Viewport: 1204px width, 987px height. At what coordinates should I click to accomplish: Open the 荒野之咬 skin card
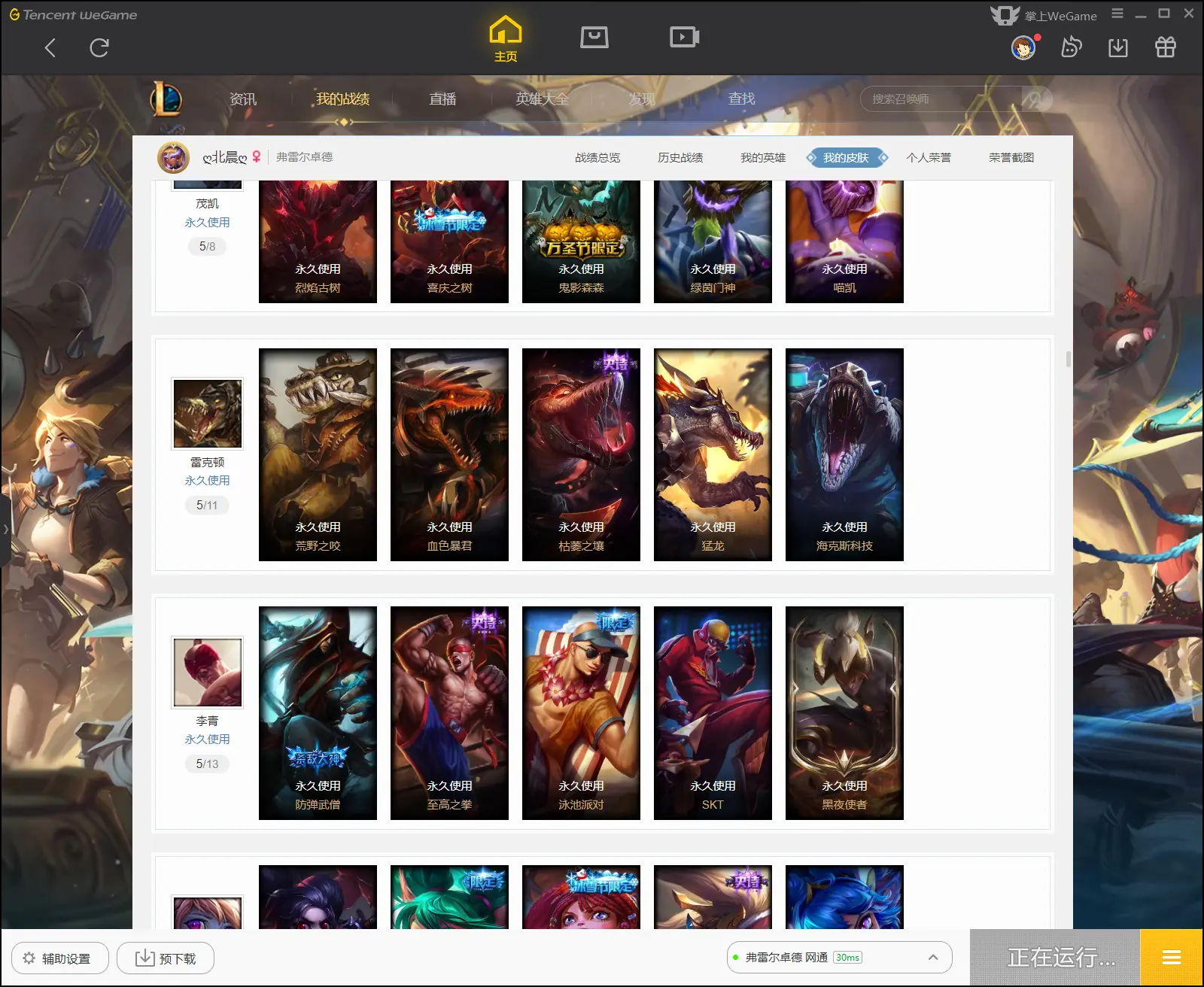click(x=318, y=454)
